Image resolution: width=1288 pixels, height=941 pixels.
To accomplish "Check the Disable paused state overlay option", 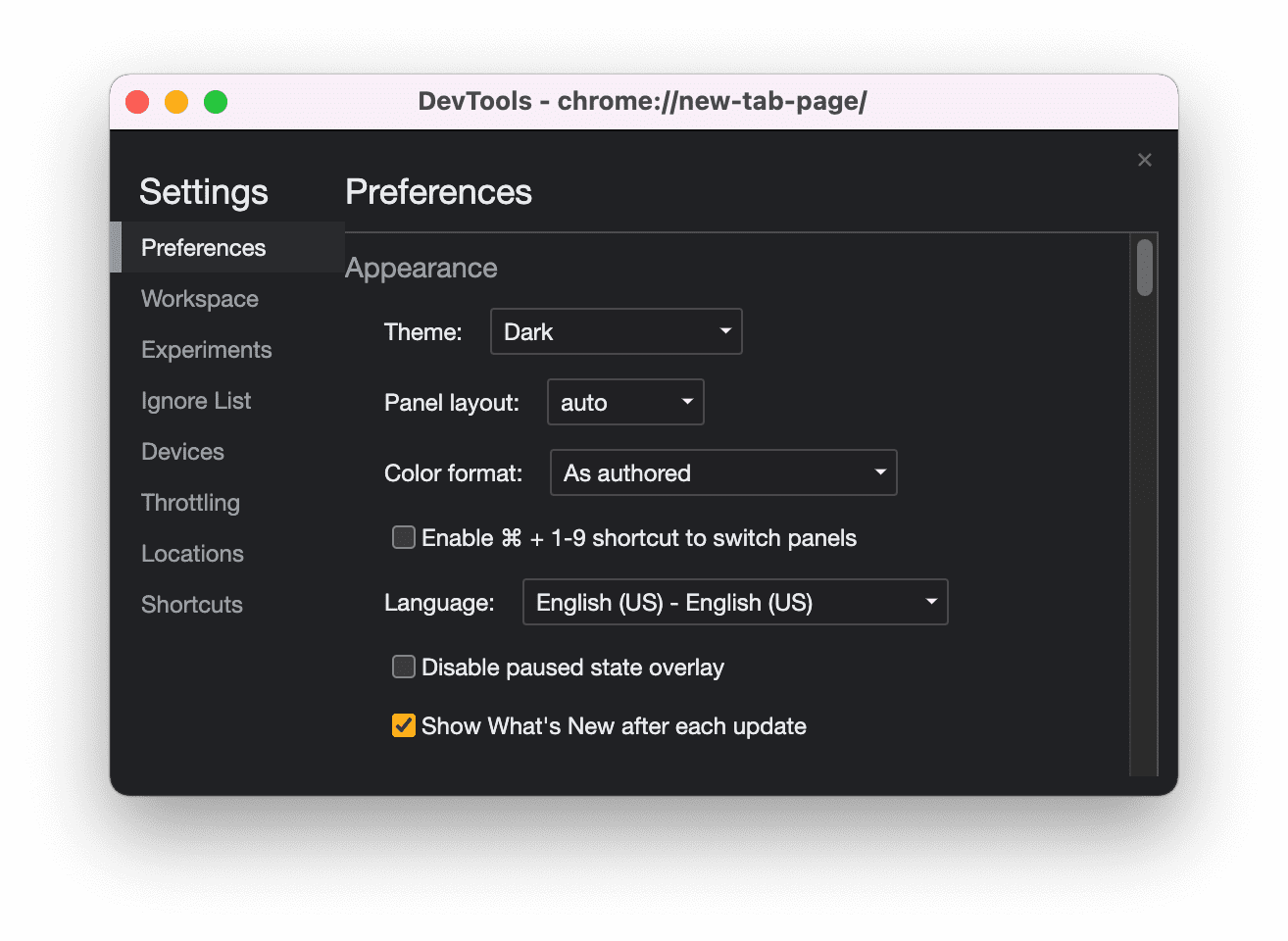I will (403, 667).
